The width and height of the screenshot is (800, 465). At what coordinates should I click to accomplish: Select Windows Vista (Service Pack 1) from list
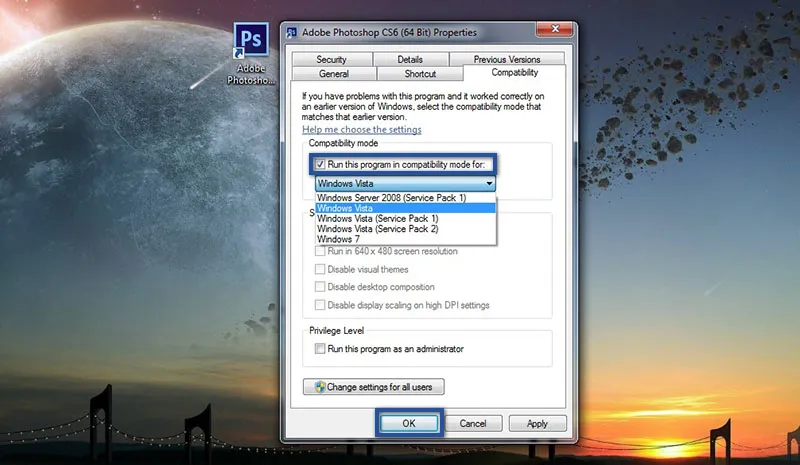coord(377,219)
